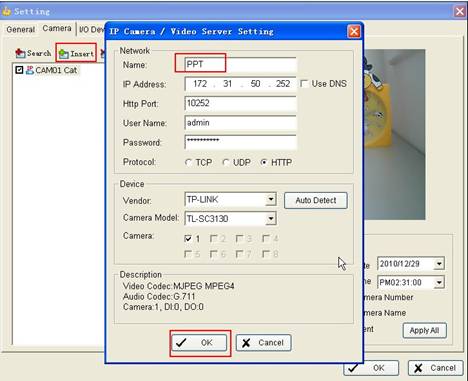Select the CAM01 Cat camera entry
This screenshot has width=468, height=381.
click(56, 70)
